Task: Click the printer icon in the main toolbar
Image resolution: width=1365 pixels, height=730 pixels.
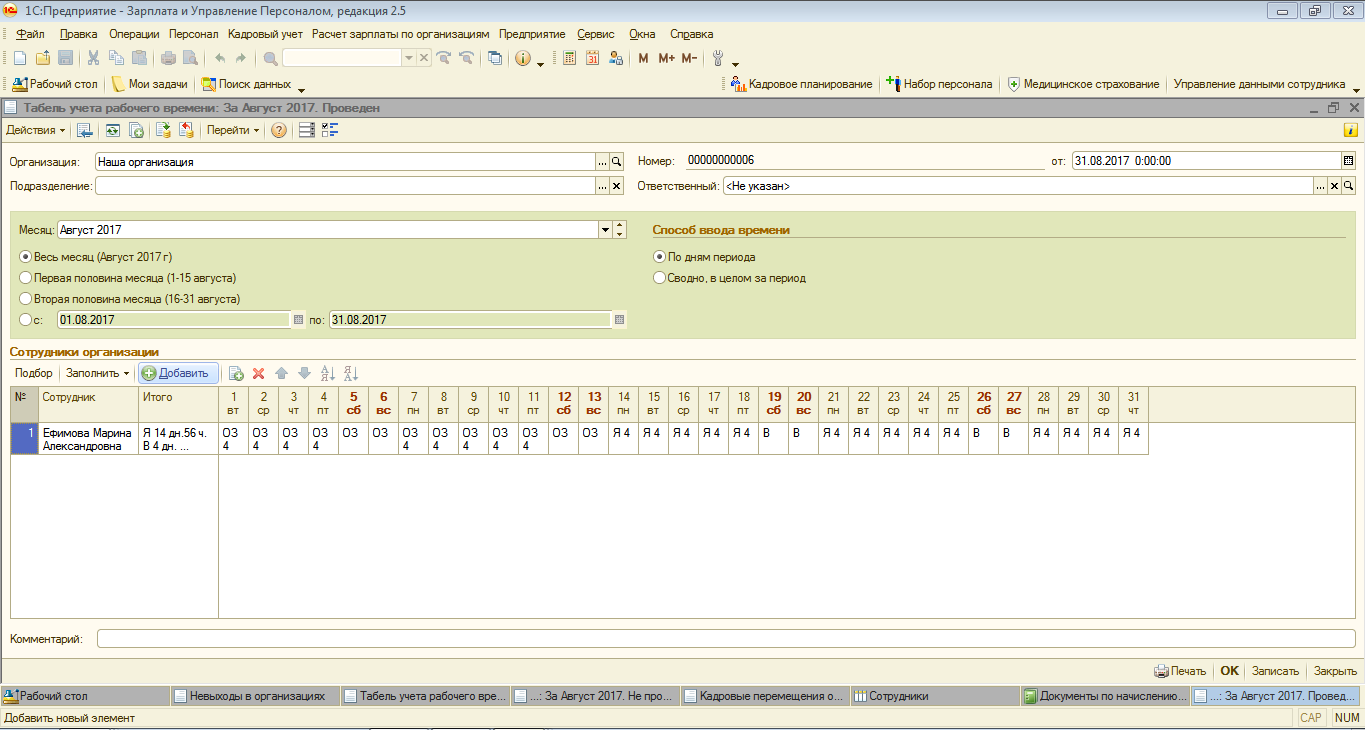Action: coord(168,58)
